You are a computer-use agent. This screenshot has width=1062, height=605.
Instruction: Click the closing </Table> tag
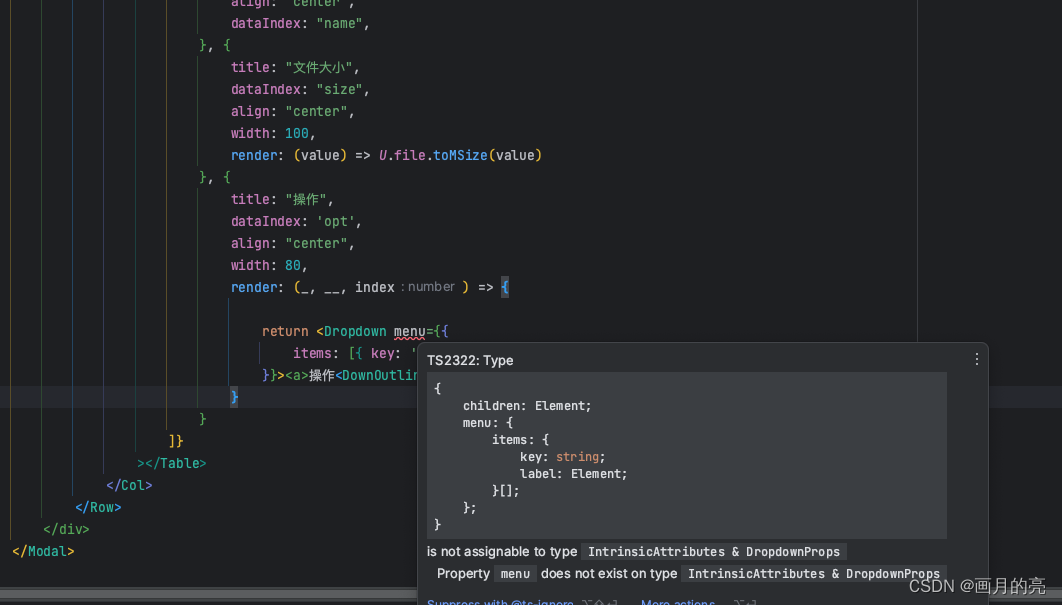pos(175,463)
